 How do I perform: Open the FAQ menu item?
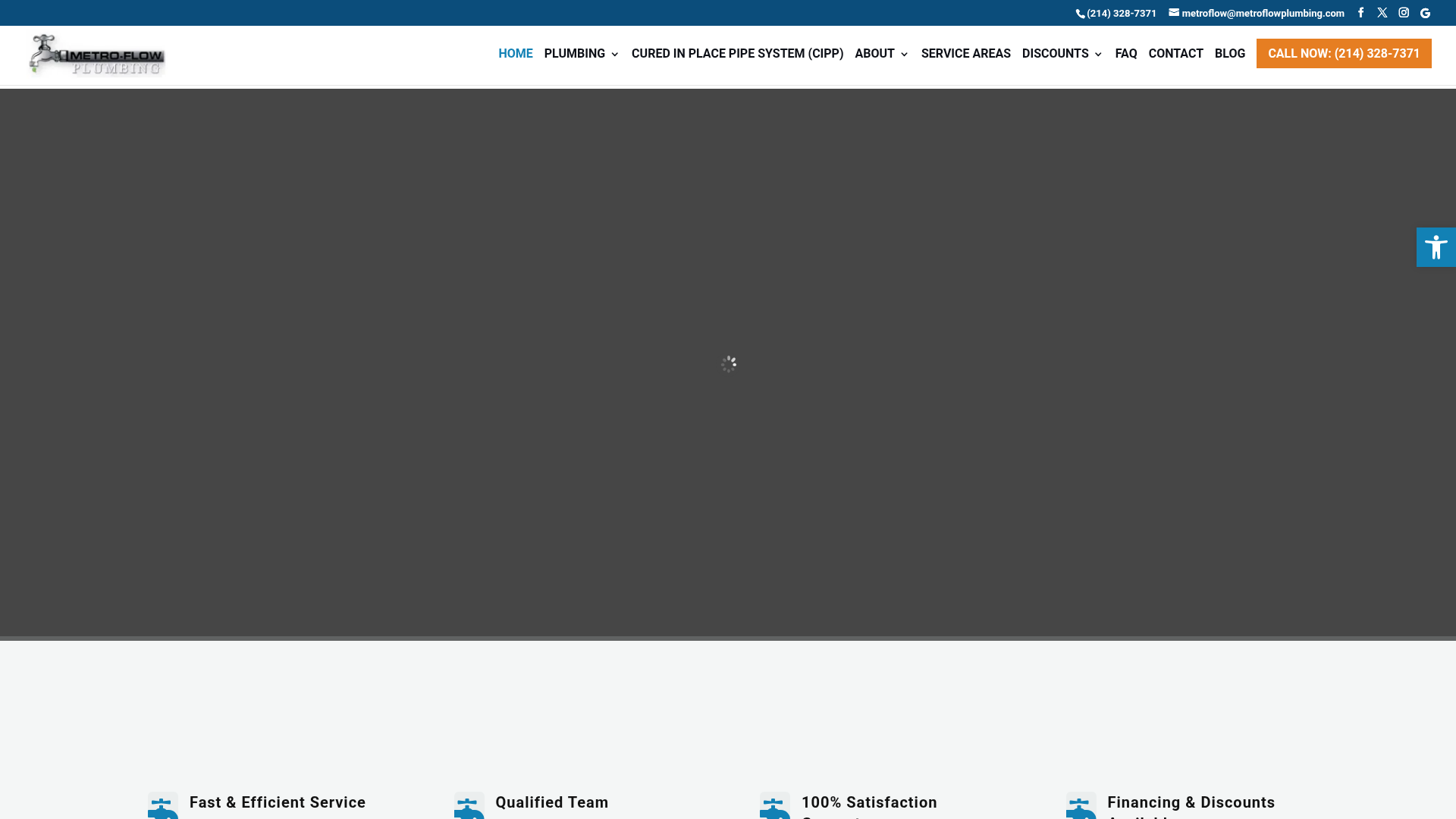1125,54
